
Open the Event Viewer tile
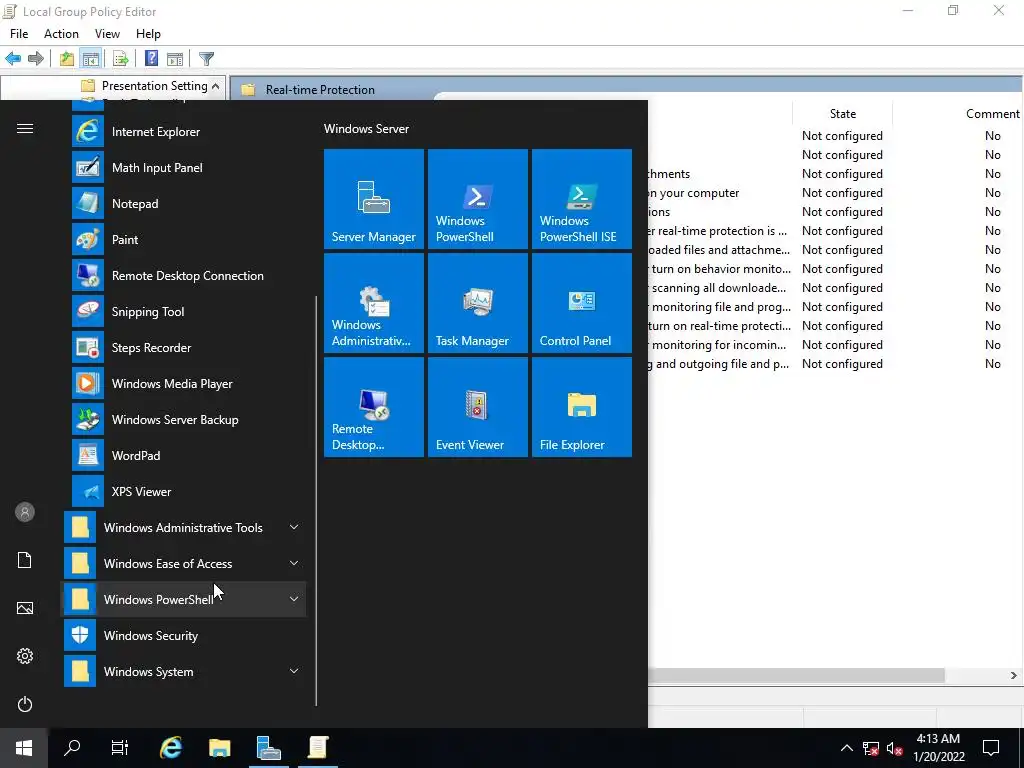pyautogui.click(x=477, y=406)
